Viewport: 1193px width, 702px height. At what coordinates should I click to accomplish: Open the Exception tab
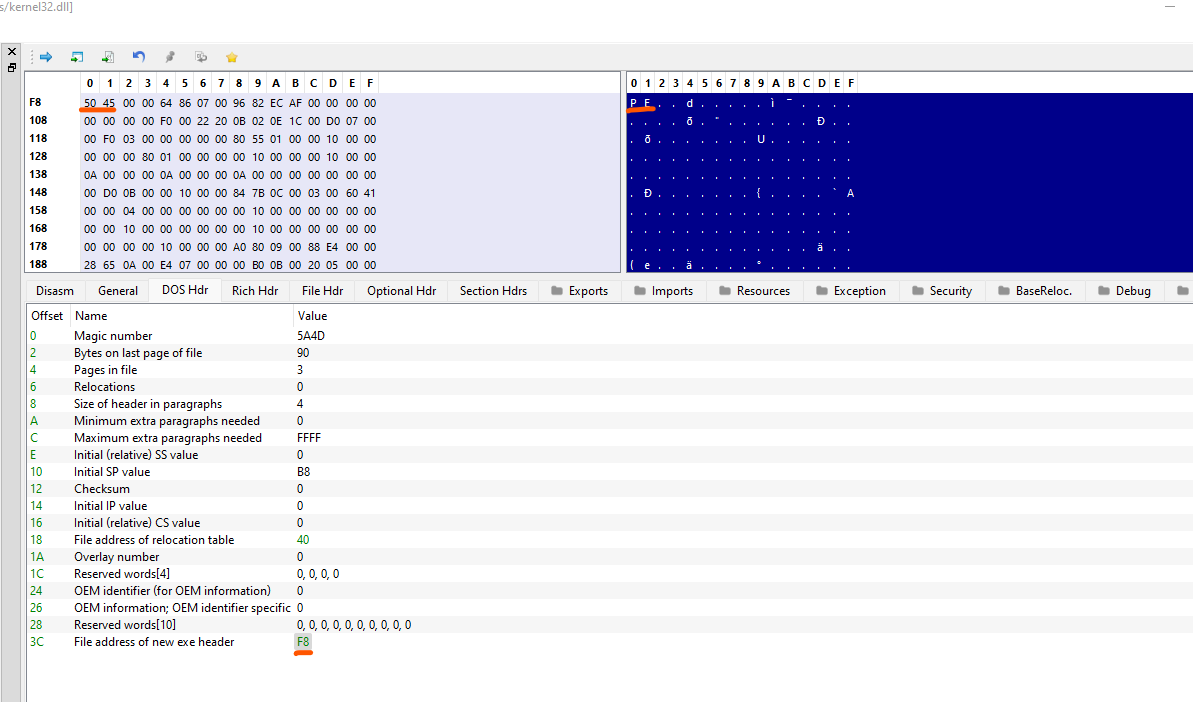(x=851, y=291)
